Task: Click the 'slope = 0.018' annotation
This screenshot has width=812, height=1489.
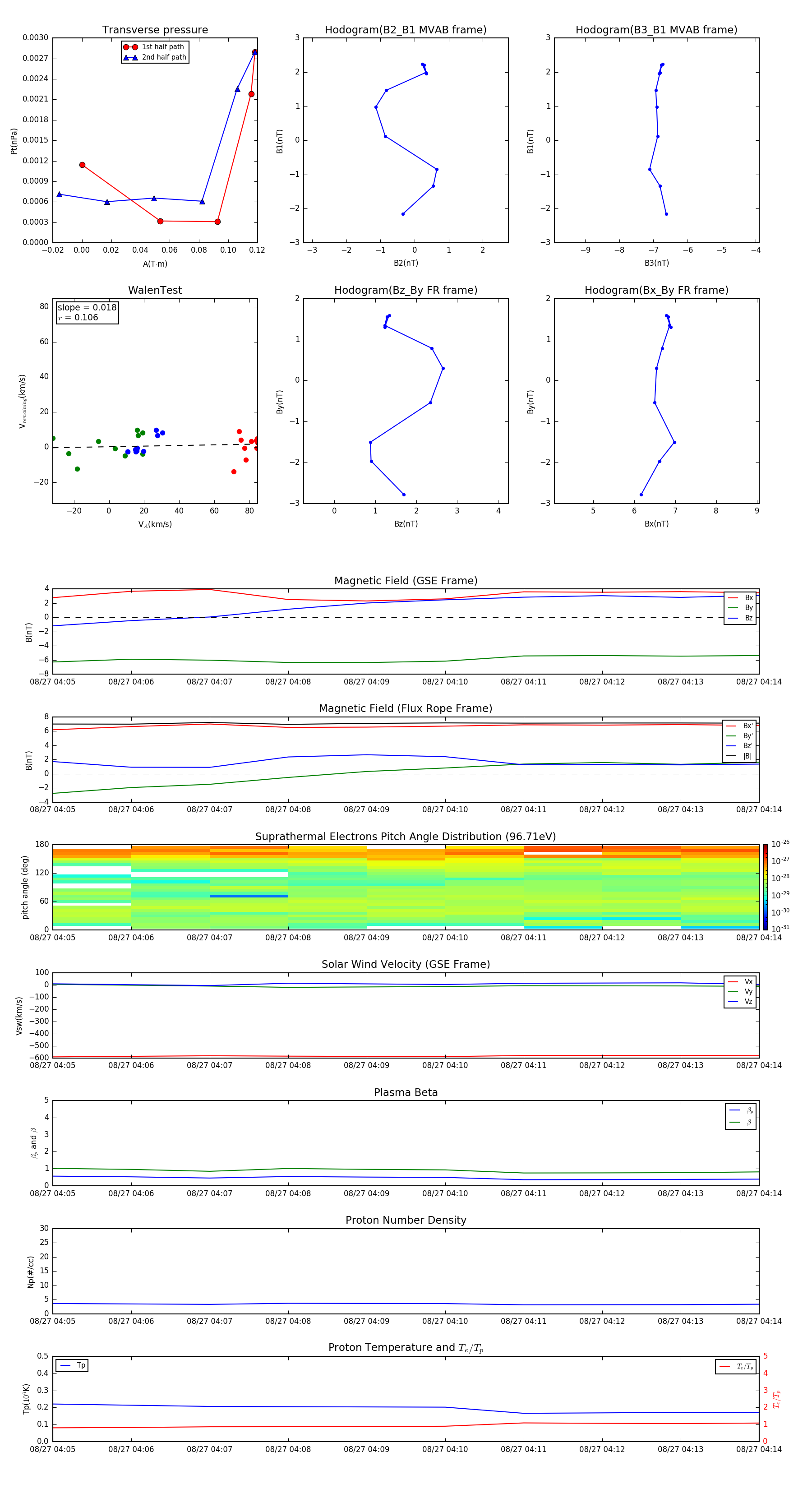Action: tap(87, 308)
